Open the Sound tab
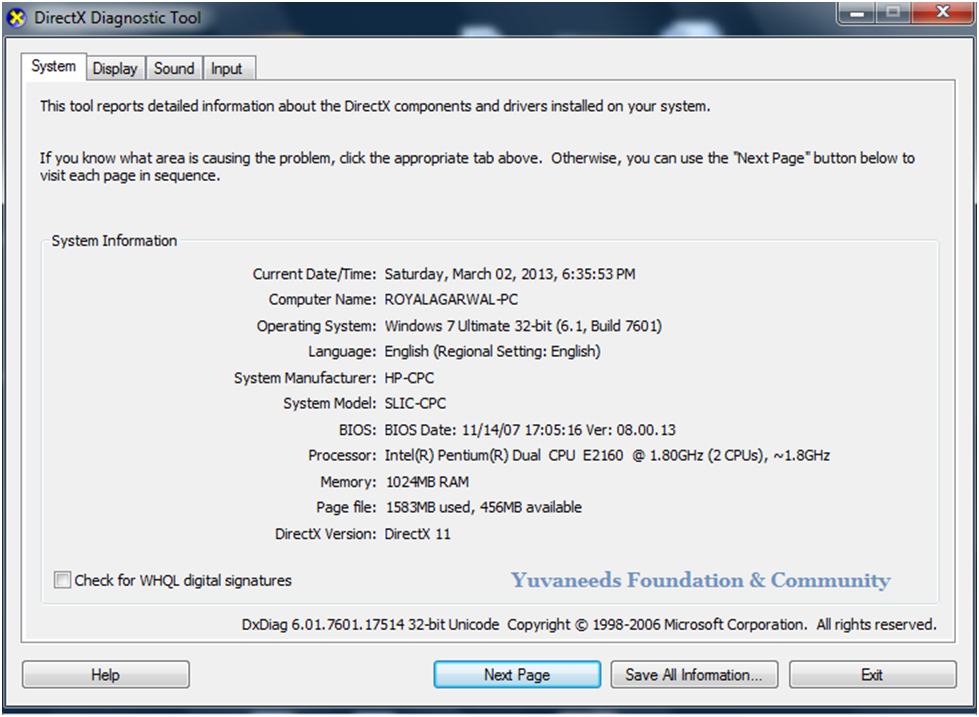979x717 pixels. click(x=174, y=67)
